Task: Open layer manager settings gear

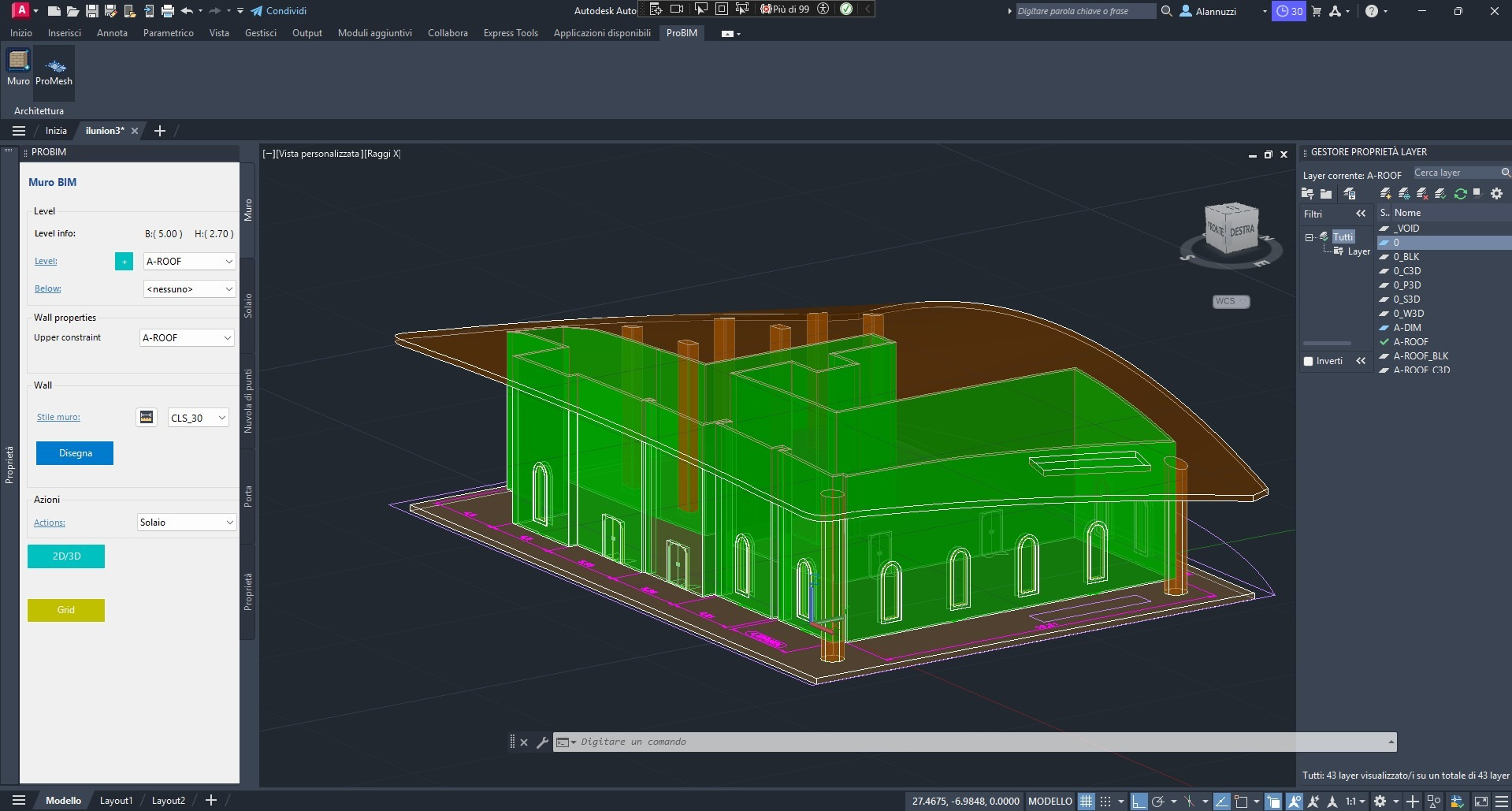Action: 1496,194
